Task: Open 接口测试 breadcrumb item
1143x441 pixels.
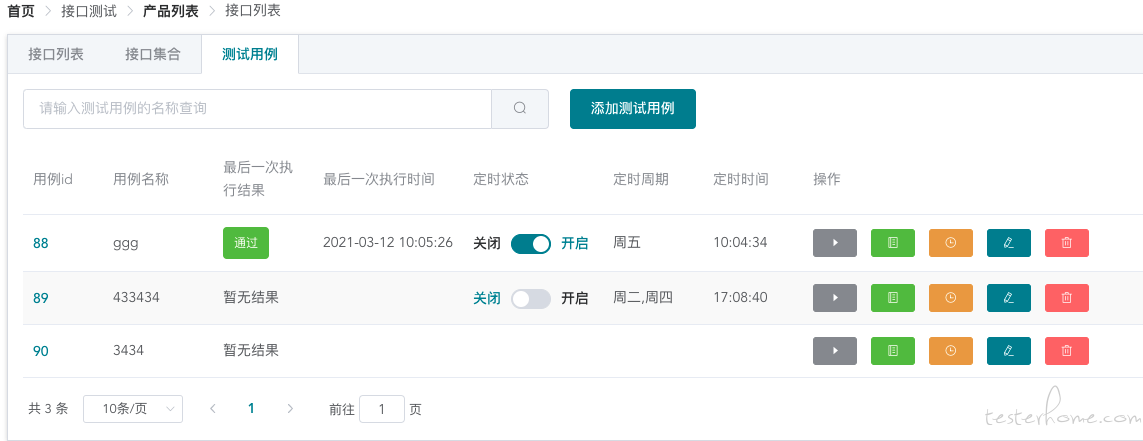Action: click(x=89, y=11)
